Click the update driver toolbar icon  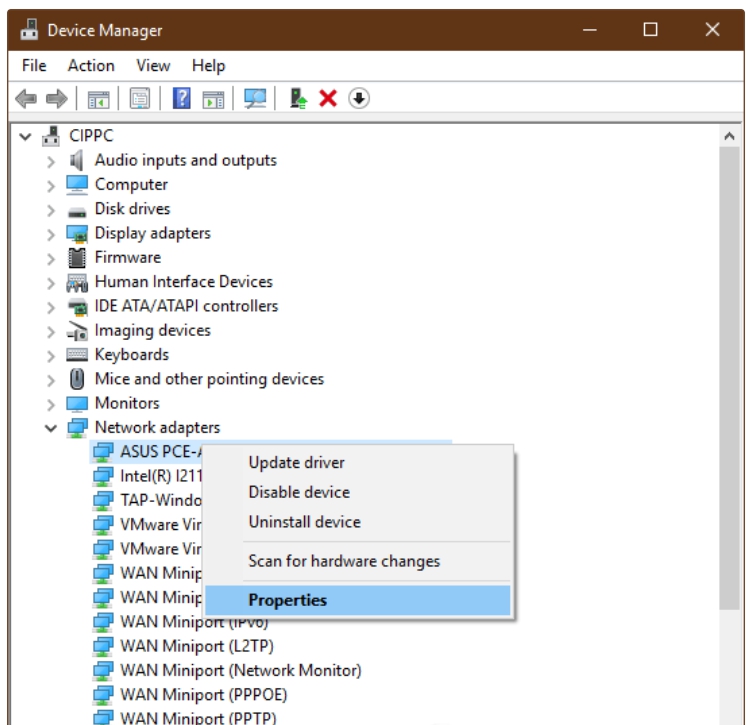pyautogui.click(x=297, y=98)
